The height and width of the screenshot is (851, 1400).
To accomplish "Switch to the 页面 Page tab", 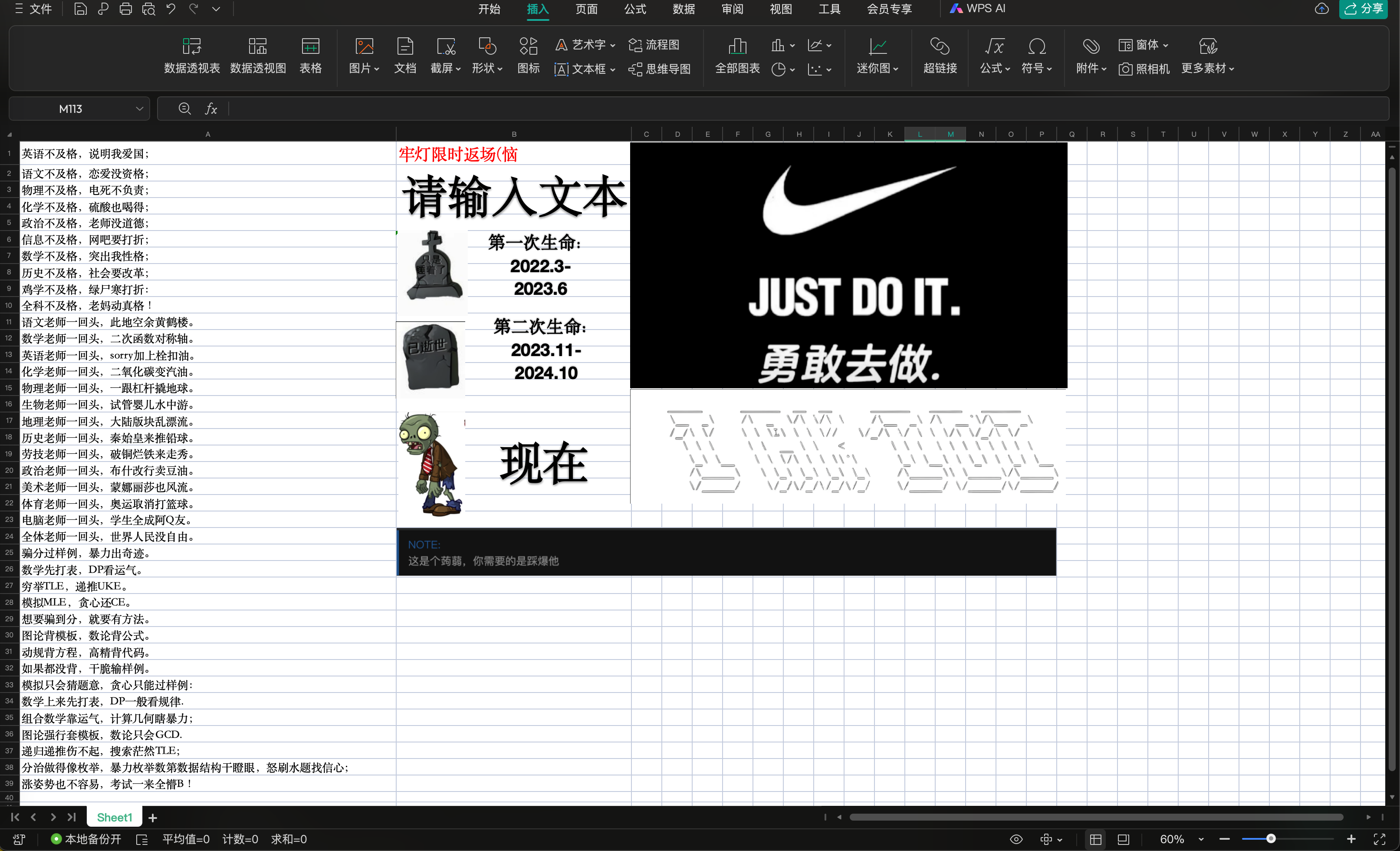I will 586,9.
